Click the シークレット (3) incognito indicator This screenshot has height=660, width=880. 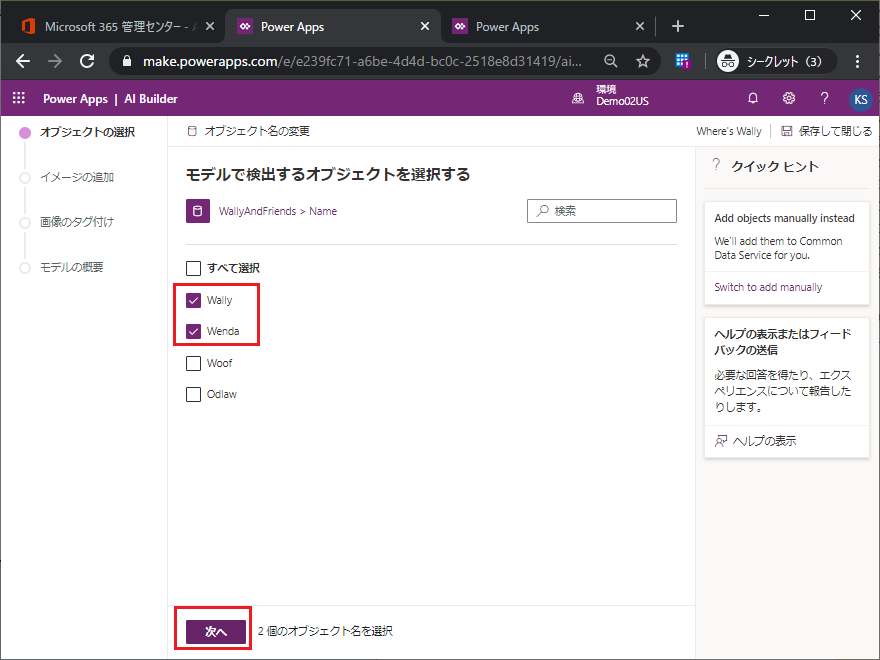(776, 61)
